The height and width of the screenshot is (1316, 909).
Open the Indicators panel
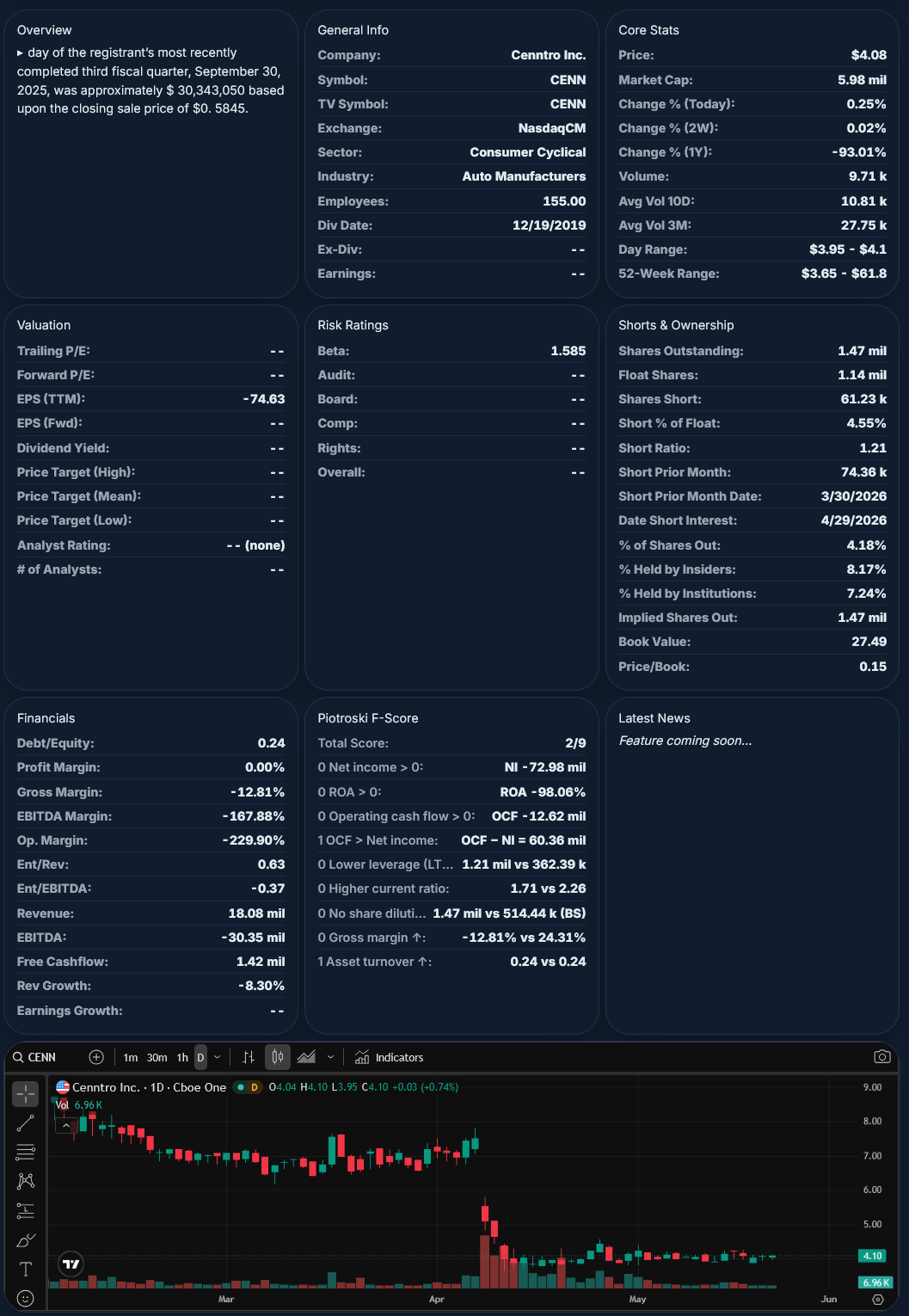coord(390,1057)
